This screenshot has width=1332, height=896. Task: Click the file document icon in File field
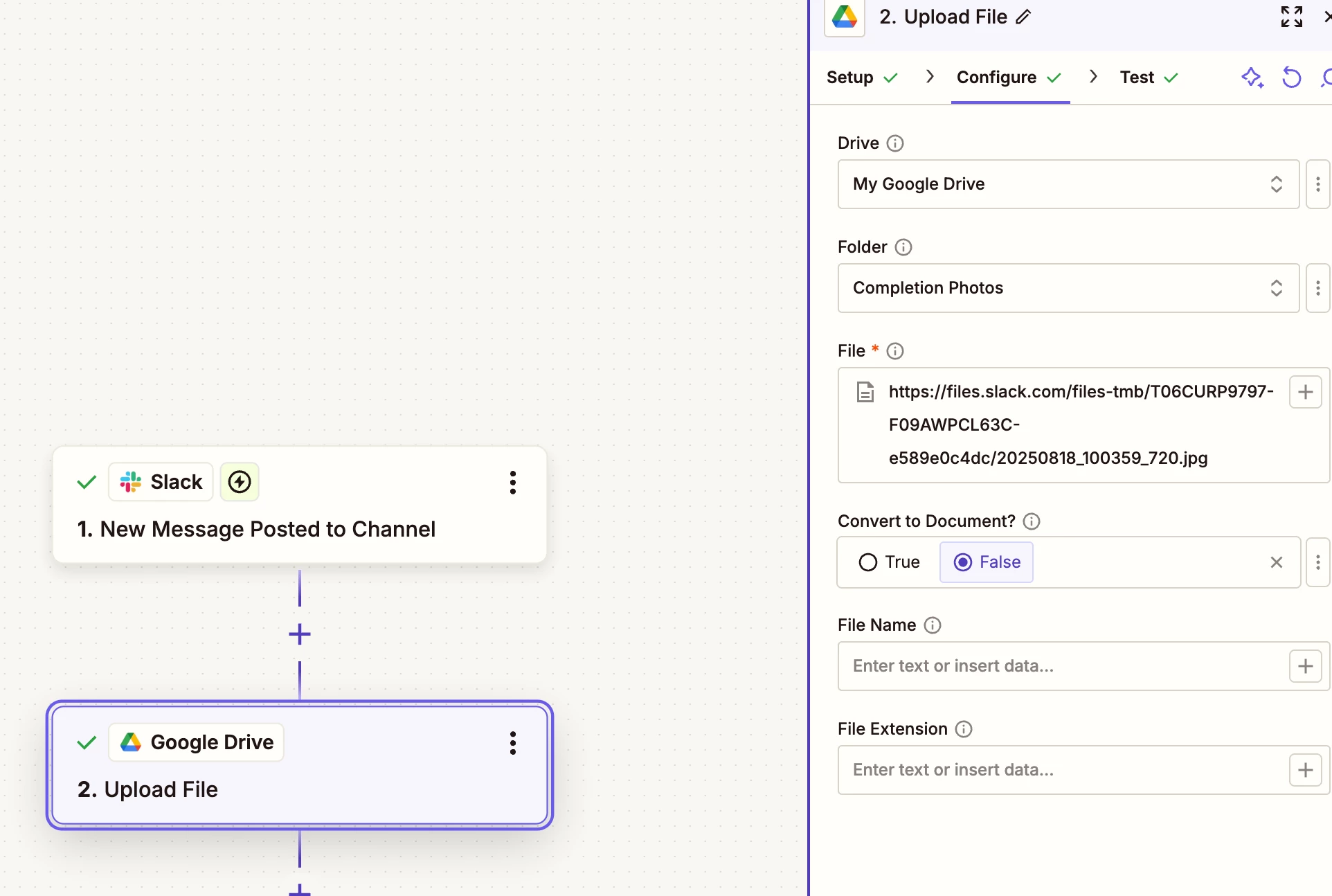tap(865, 392)
